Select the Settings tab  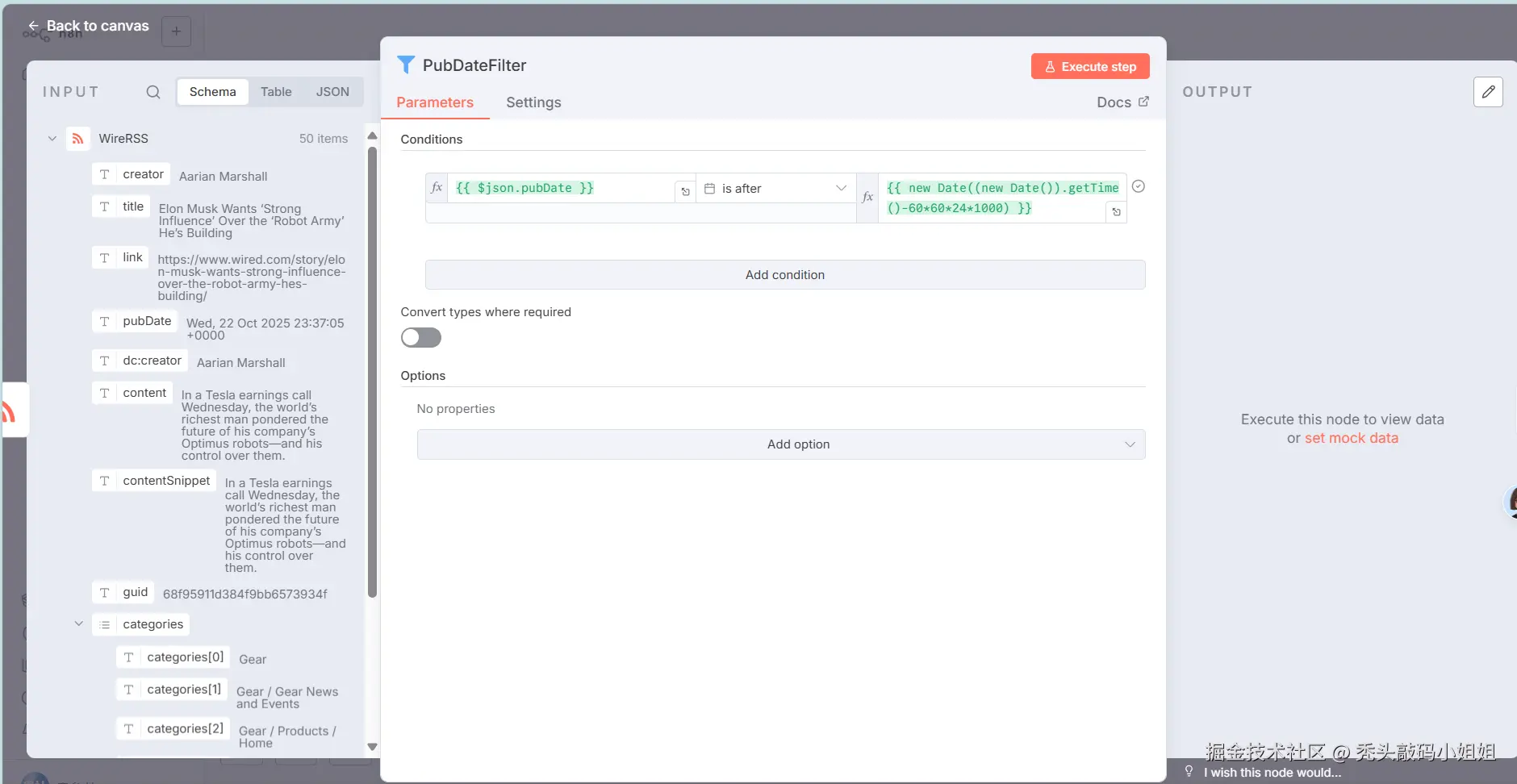tap(533, 102)
